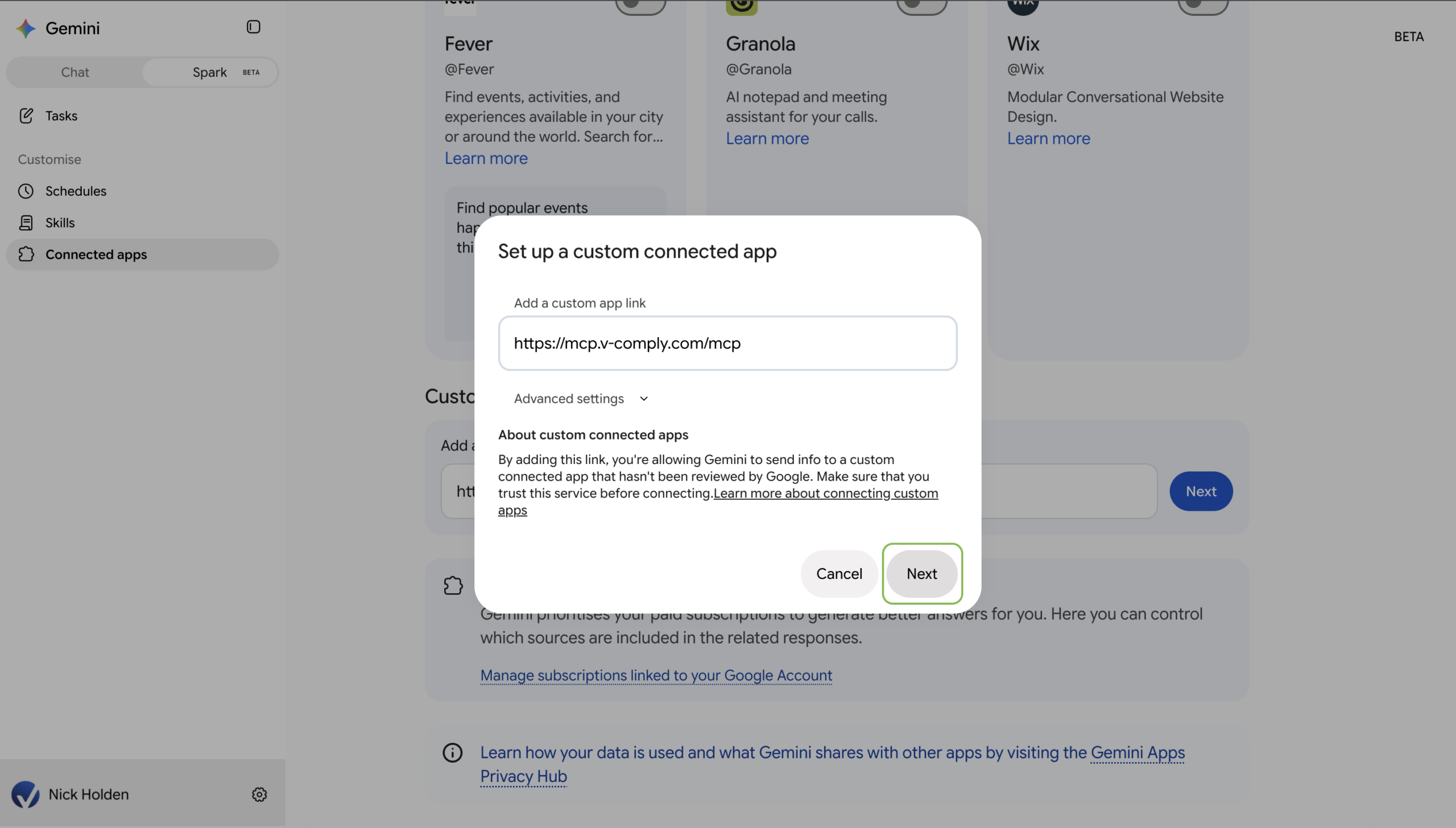This screenshot has height=828, width=1456.
Task: Open Wix's Learn more link
Action: [x=1048, y=138]
